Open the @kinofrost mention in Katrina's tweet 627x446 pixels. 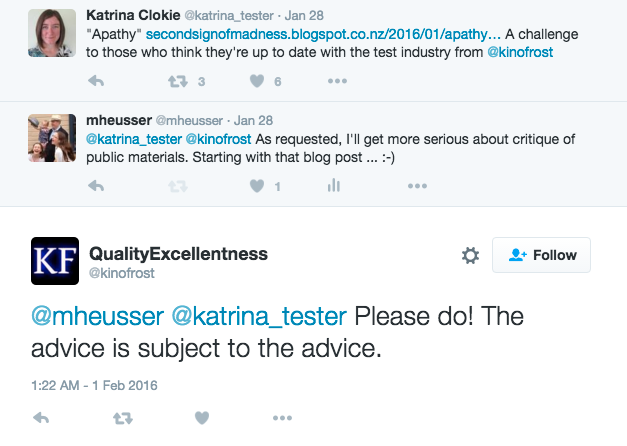520,52
